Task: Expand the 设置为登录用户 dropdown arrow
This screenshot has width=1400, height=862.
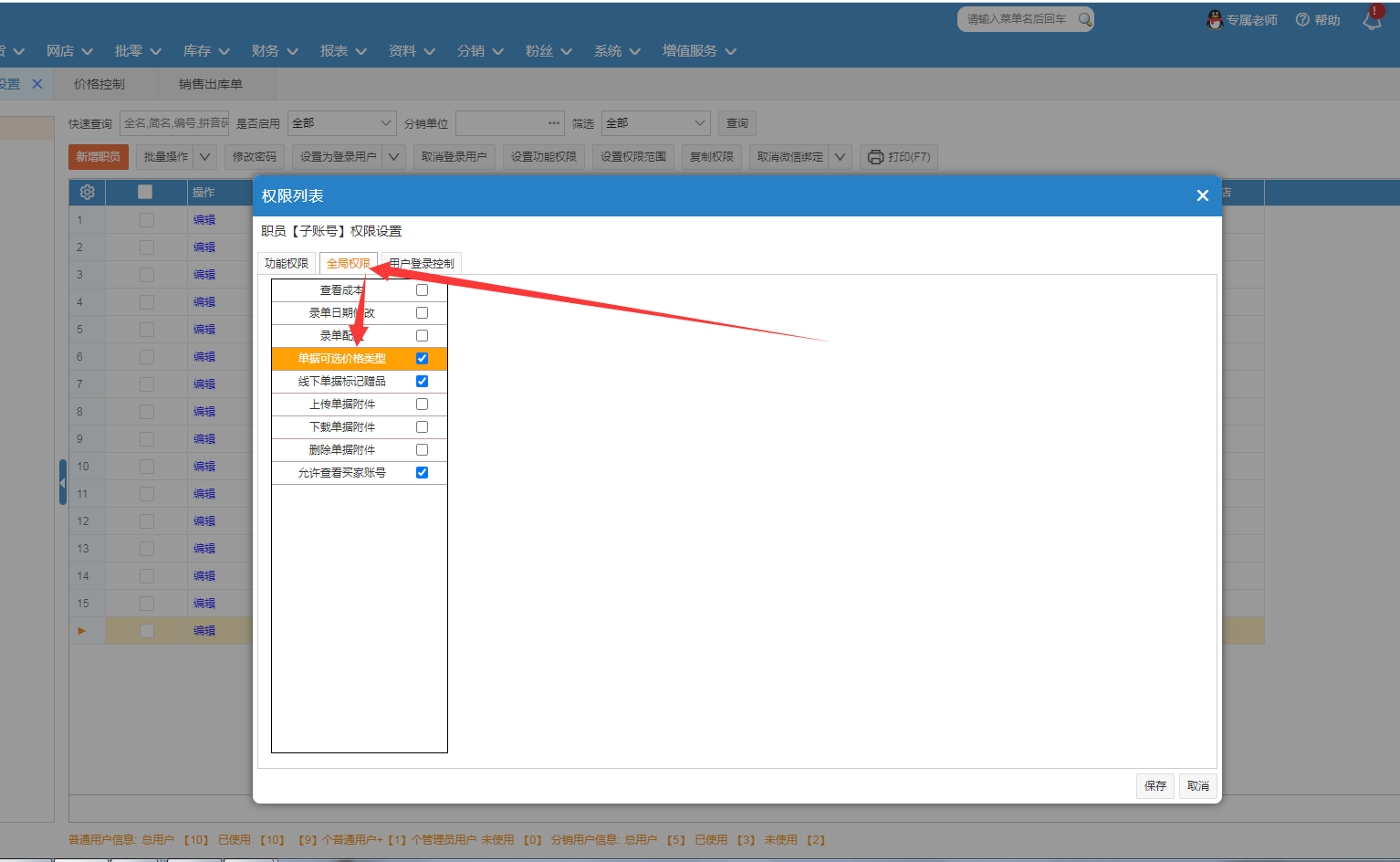Action: (x=394, y=157)
